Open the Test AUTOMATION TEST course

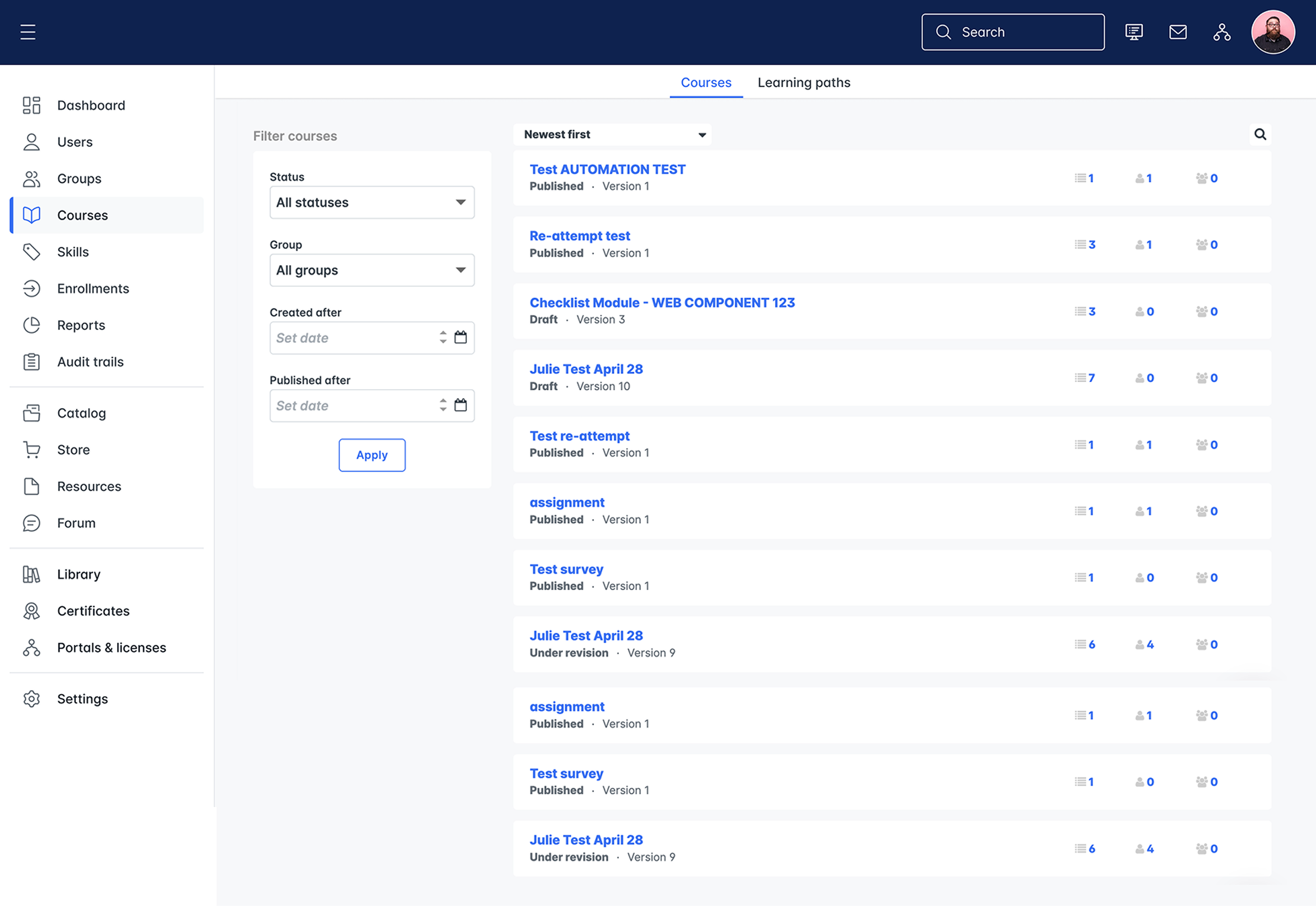(x=607, y=169)
